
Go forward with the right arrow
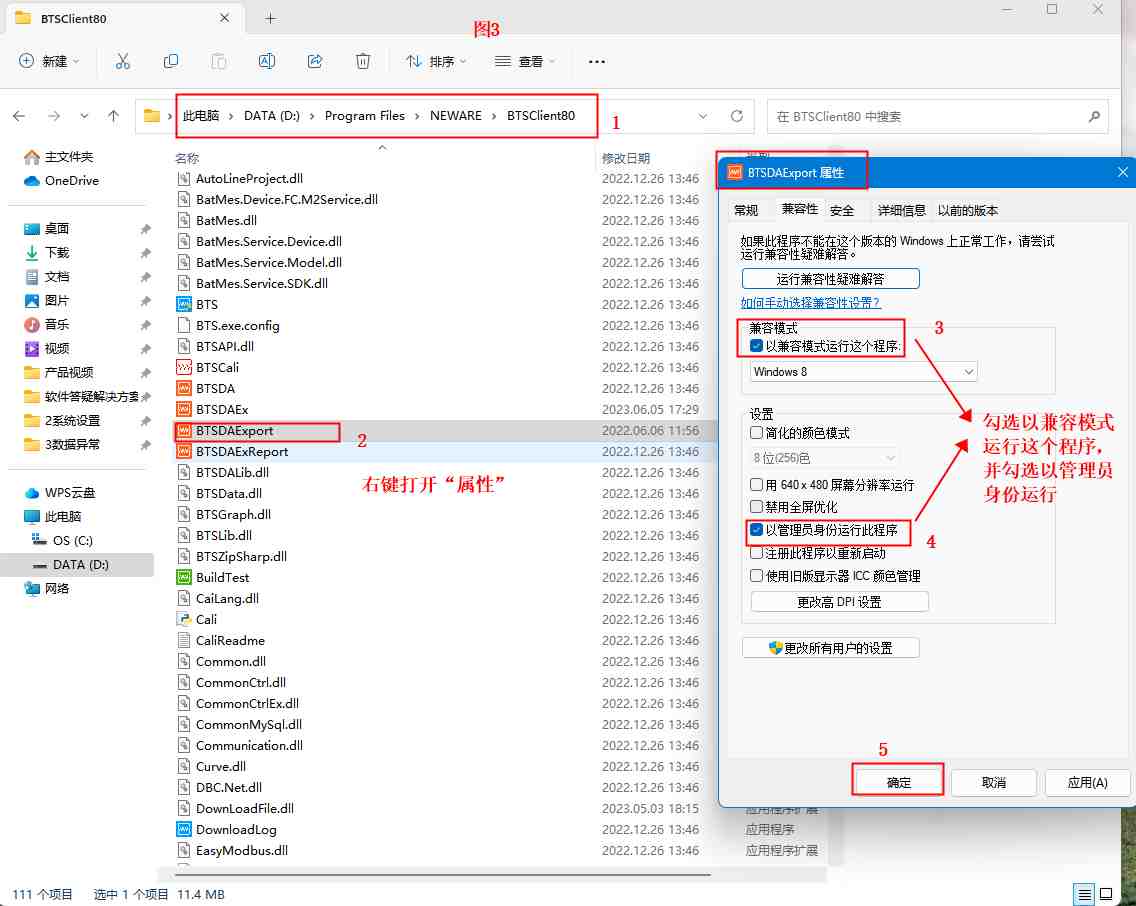[54, 116]
